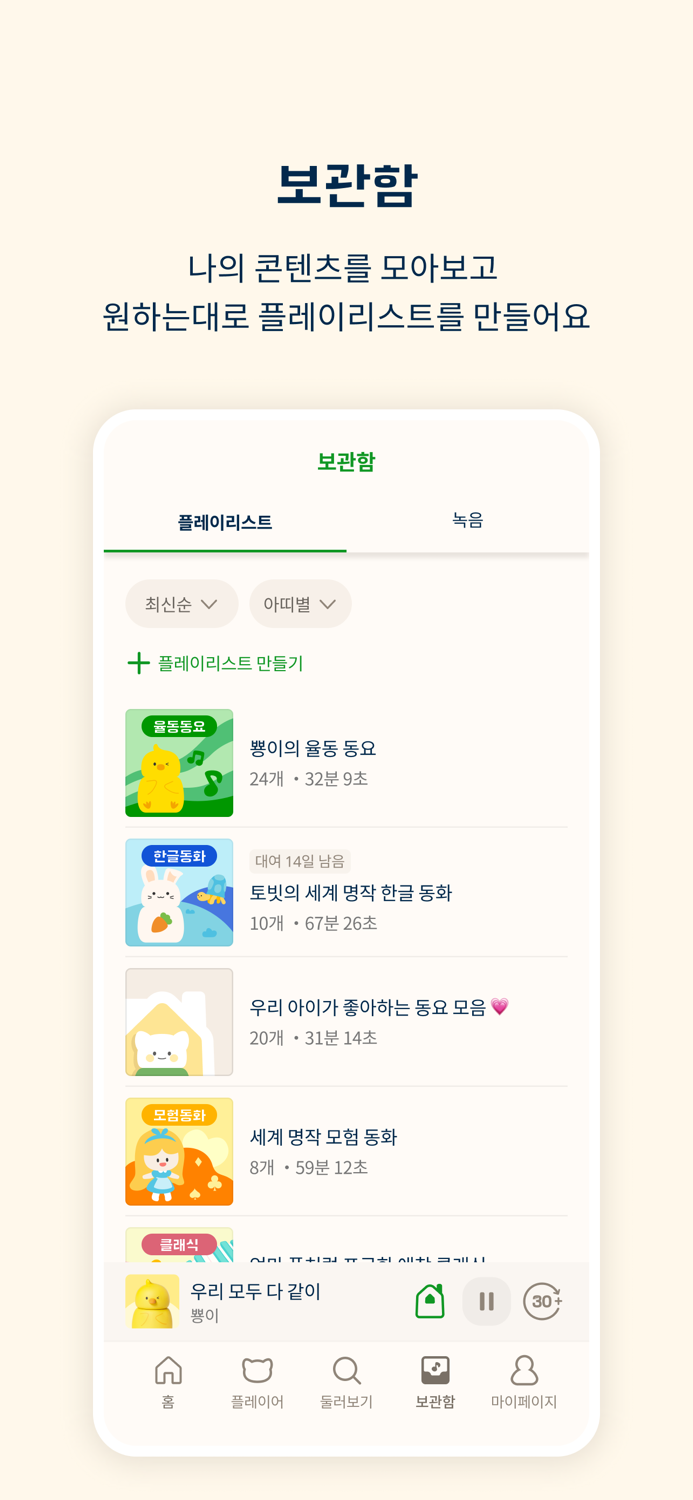Expand the 최신순 chevron arrow
The width and height of the screenshot is (693, 1500).
tap(210, 604)
